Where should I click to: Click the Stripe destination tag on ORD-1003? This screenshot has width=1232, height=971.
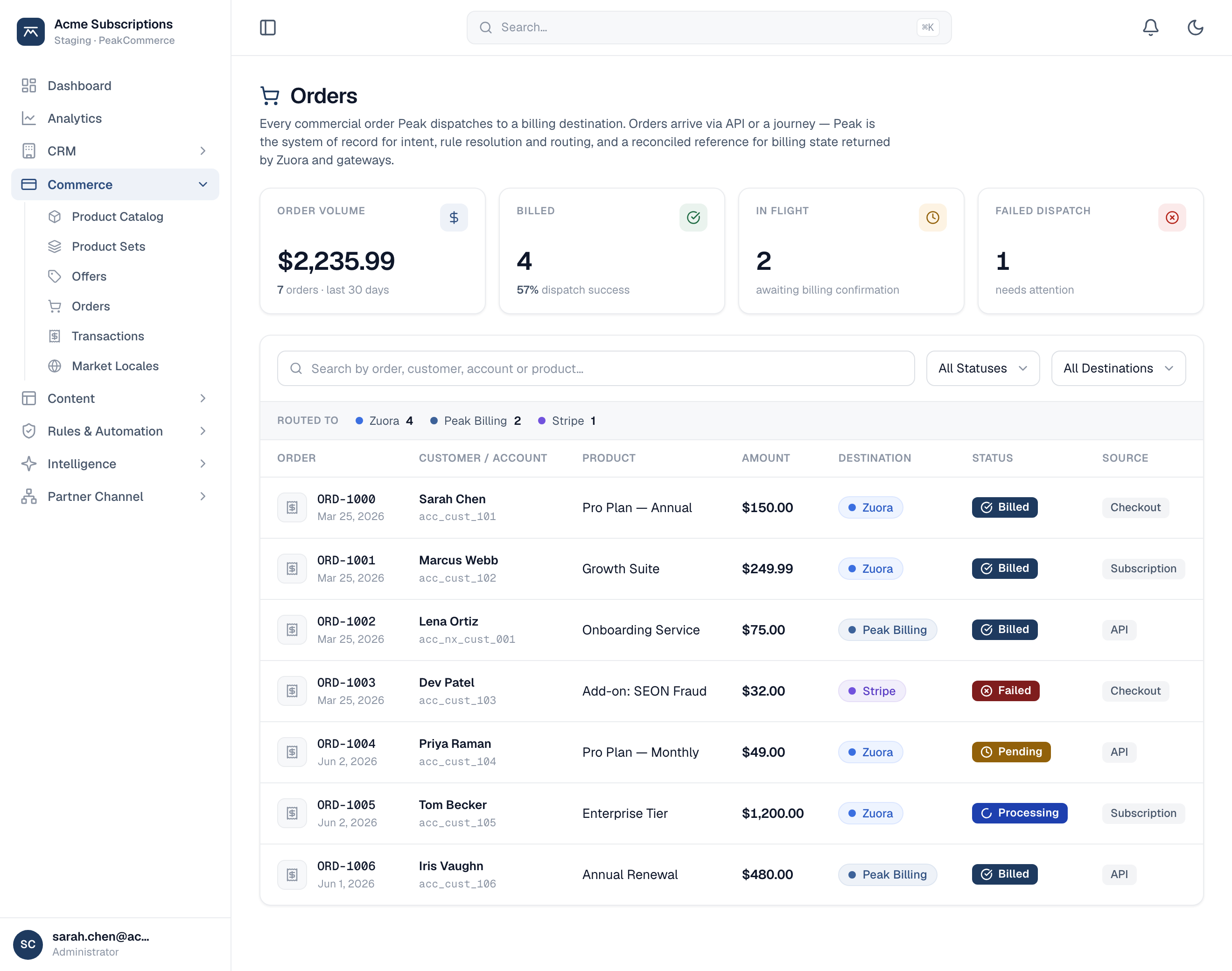click(x=871, y=691)
